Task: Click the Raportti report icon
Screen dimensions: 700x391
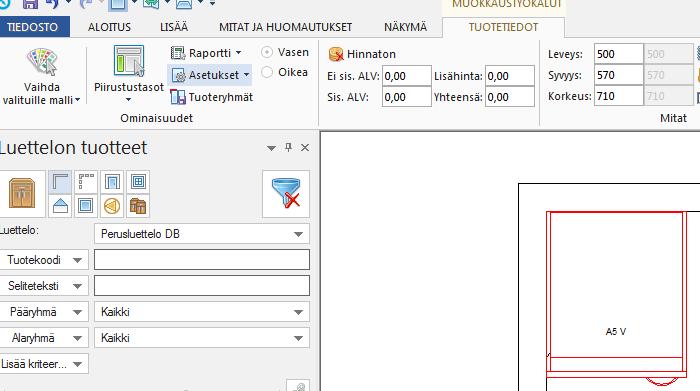Action: [x=178, y=53]
